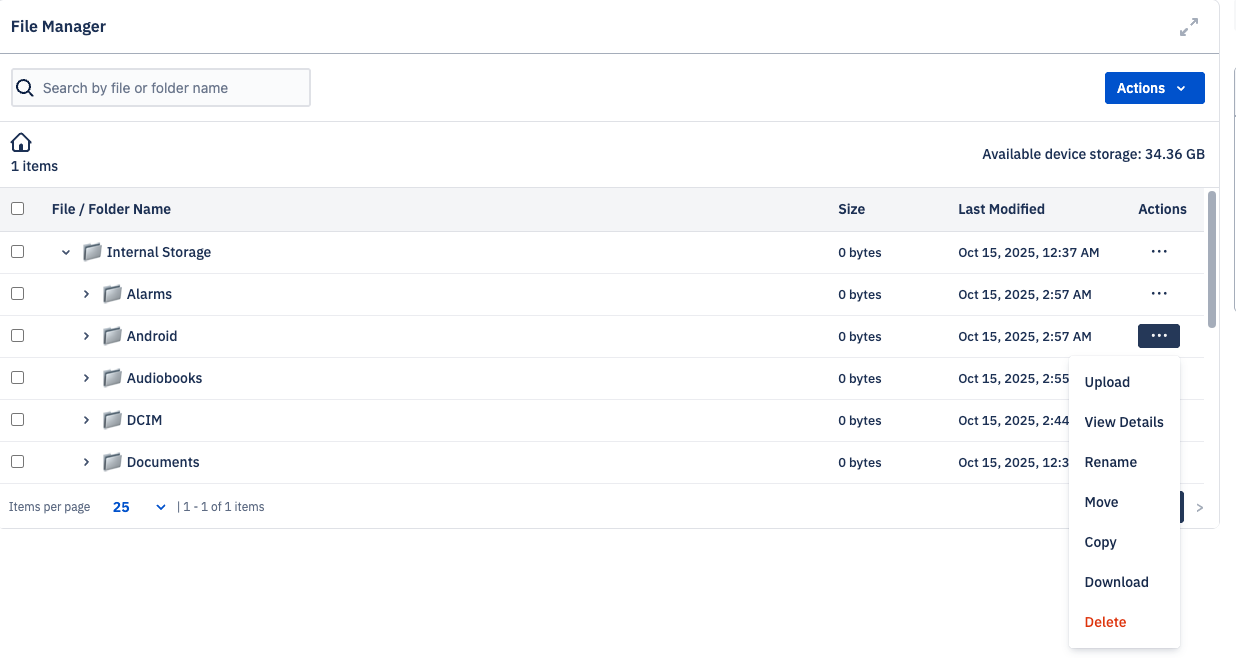Click the blue Actions button

click(x=1154, y=88)
